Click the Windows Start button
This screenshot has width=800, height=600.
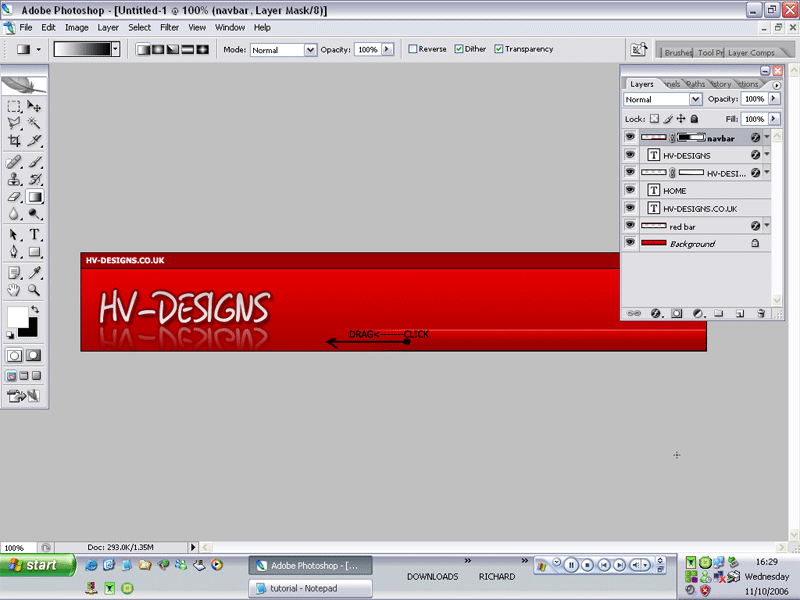(36, 565)
